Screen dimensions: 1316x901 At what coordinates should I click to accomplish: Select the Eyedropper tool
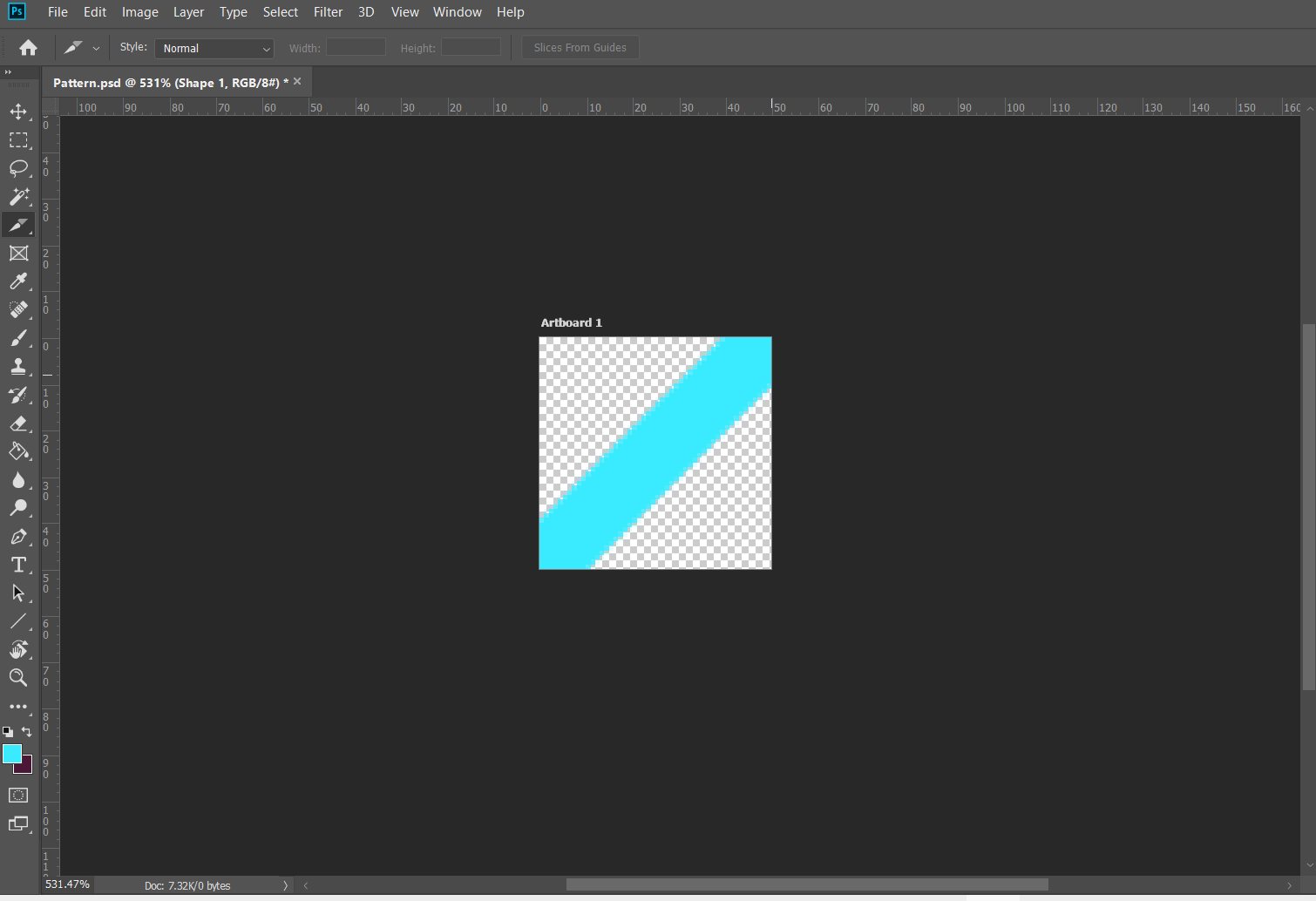pyautogui.click(x=18, y=281)
